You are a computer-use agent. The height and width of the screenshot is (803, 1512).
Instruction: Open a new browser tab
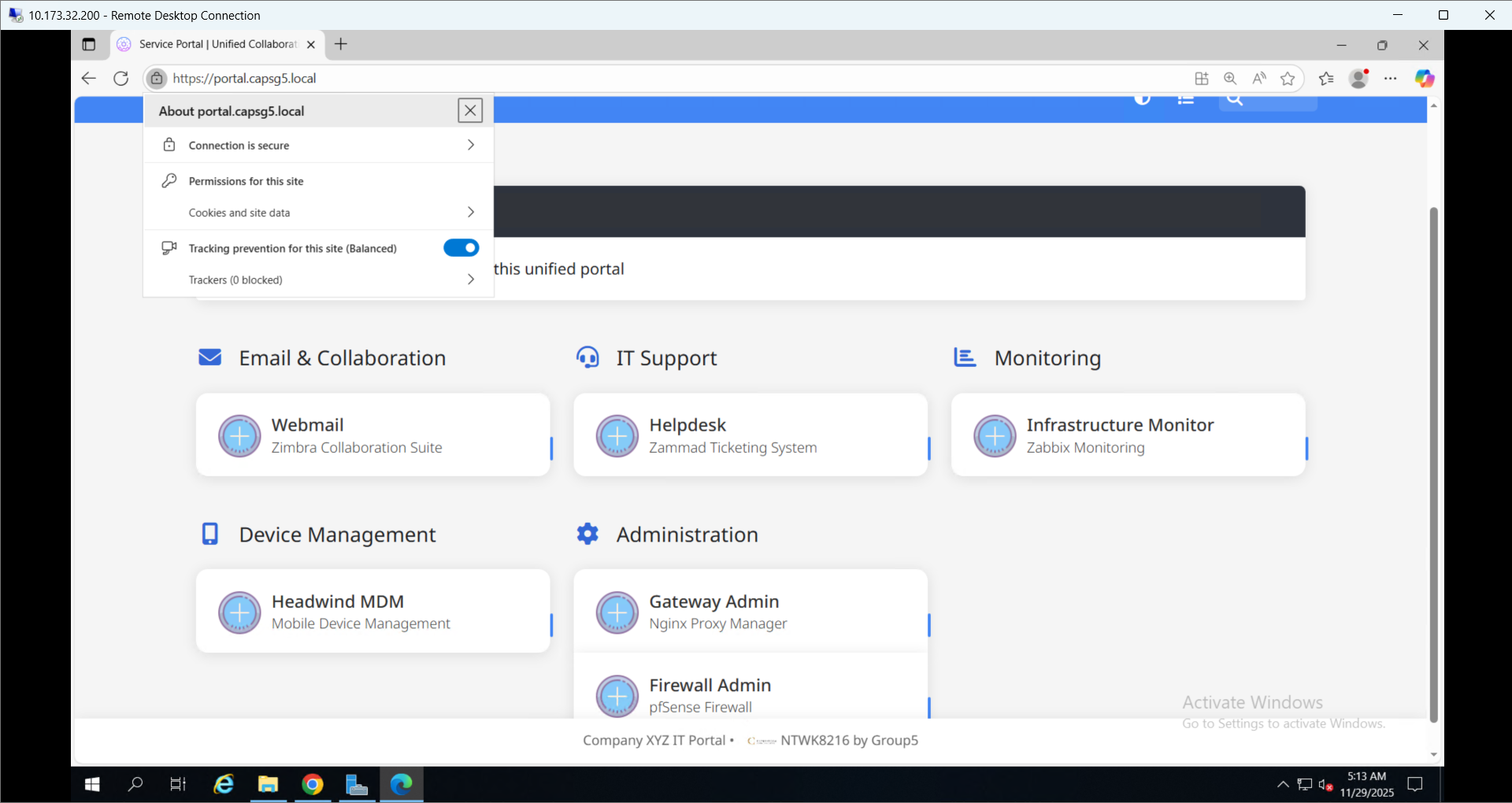pos(340,44)
